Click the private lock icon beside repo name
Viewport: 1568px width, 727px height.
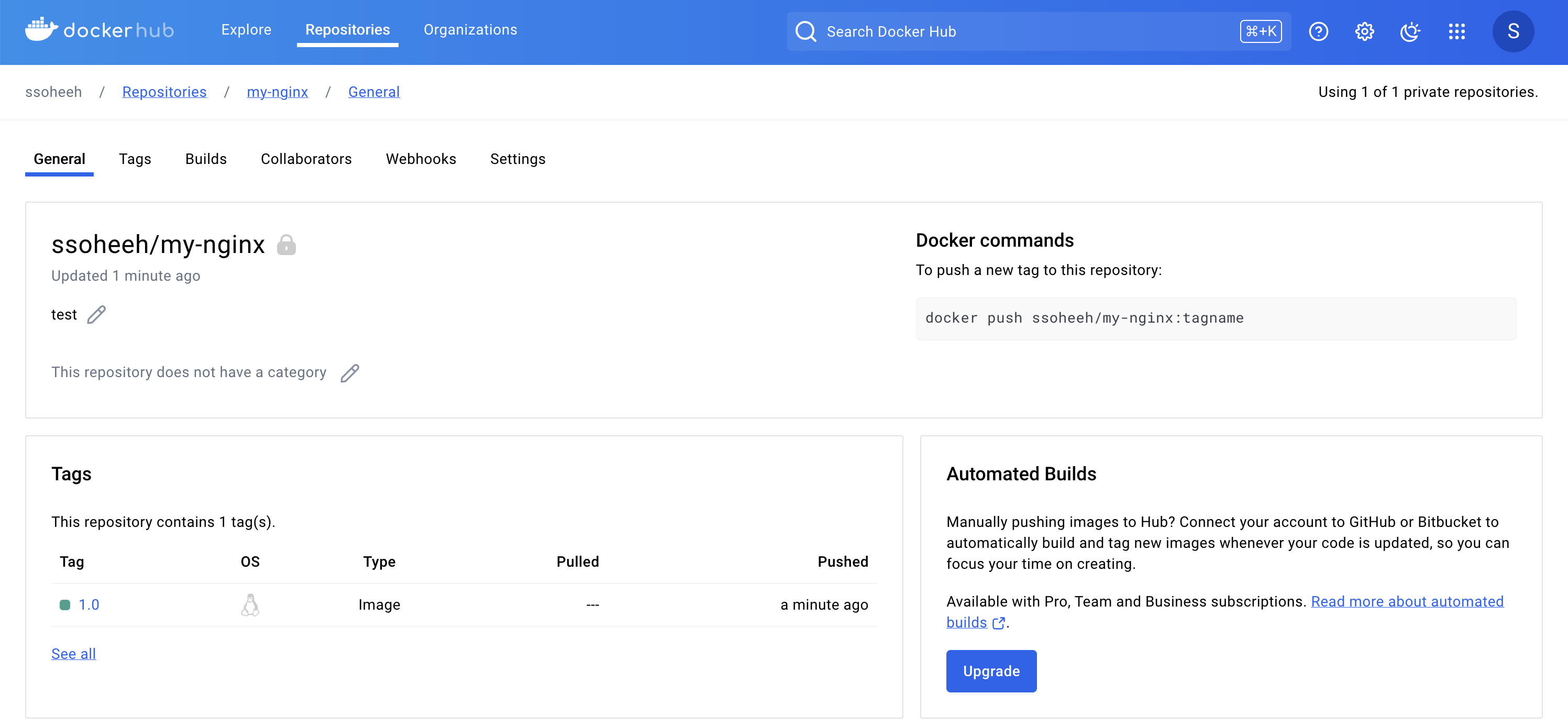(x=286, y=245)
